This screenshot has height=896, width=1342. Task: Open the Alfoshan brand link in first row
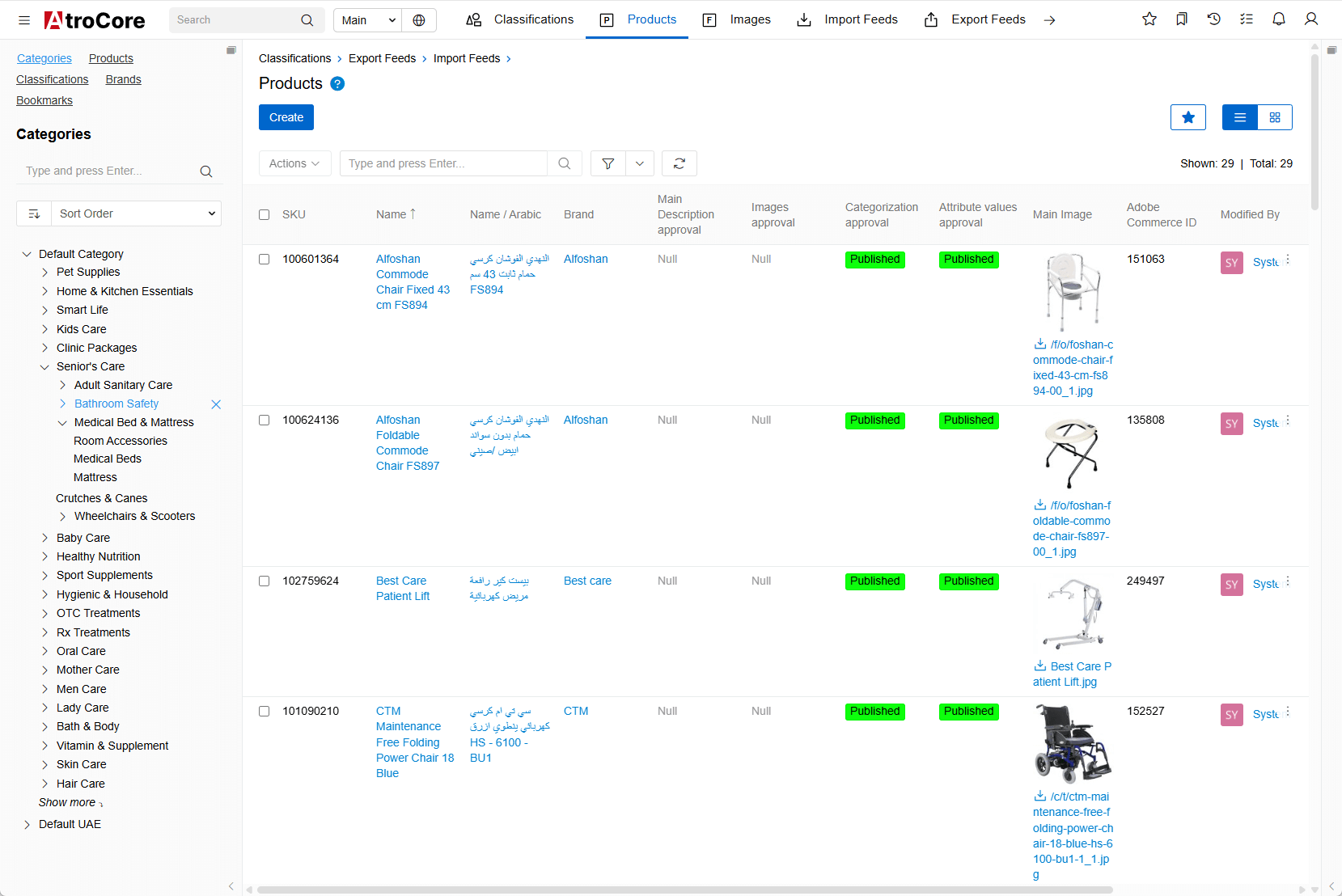tap(585, 260)
